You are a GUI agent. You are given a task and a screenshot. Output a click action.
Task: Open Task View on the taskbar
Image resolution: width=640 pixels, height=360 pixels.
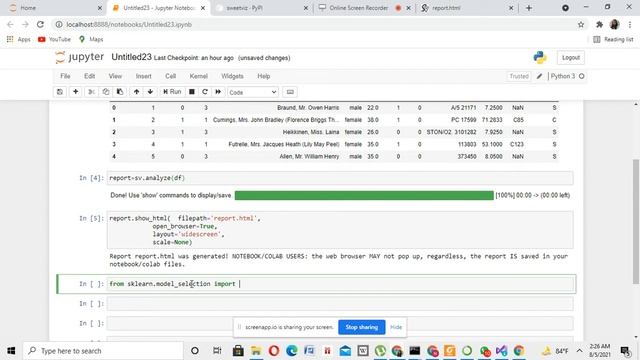217,351
